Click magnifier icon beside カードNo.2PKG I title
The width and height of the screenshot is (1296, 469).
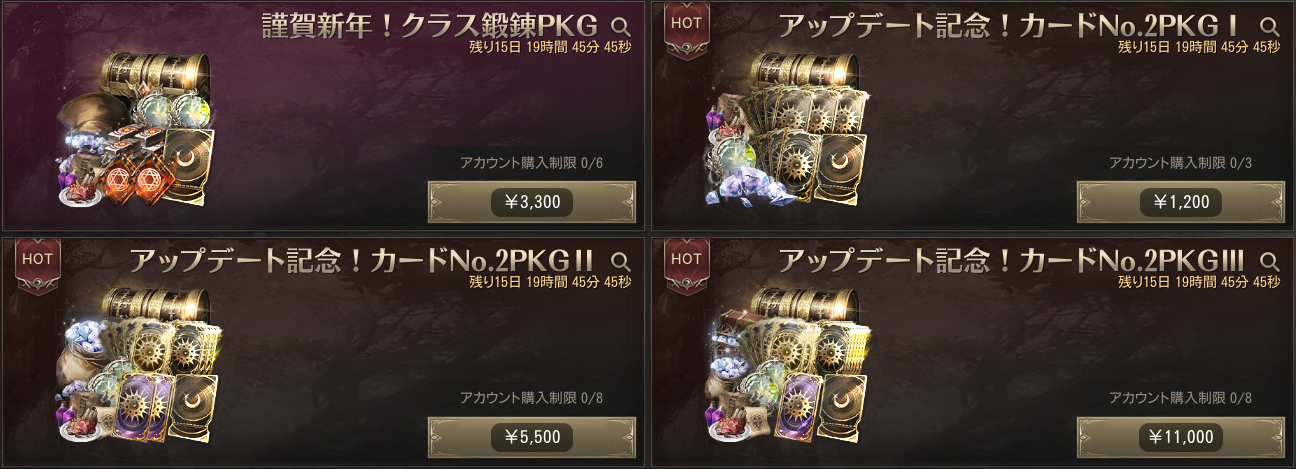coord(1269,27)
